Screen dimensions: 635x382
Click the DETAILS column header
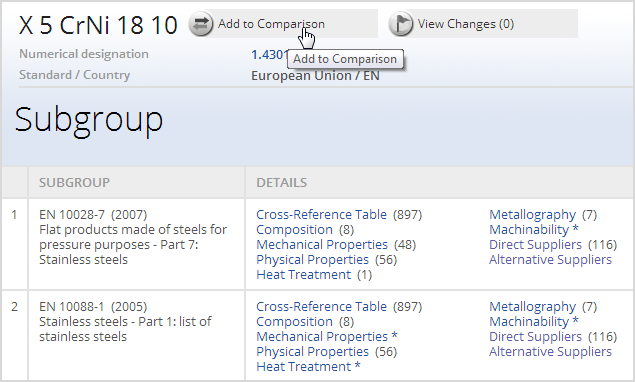click(282, 183)
